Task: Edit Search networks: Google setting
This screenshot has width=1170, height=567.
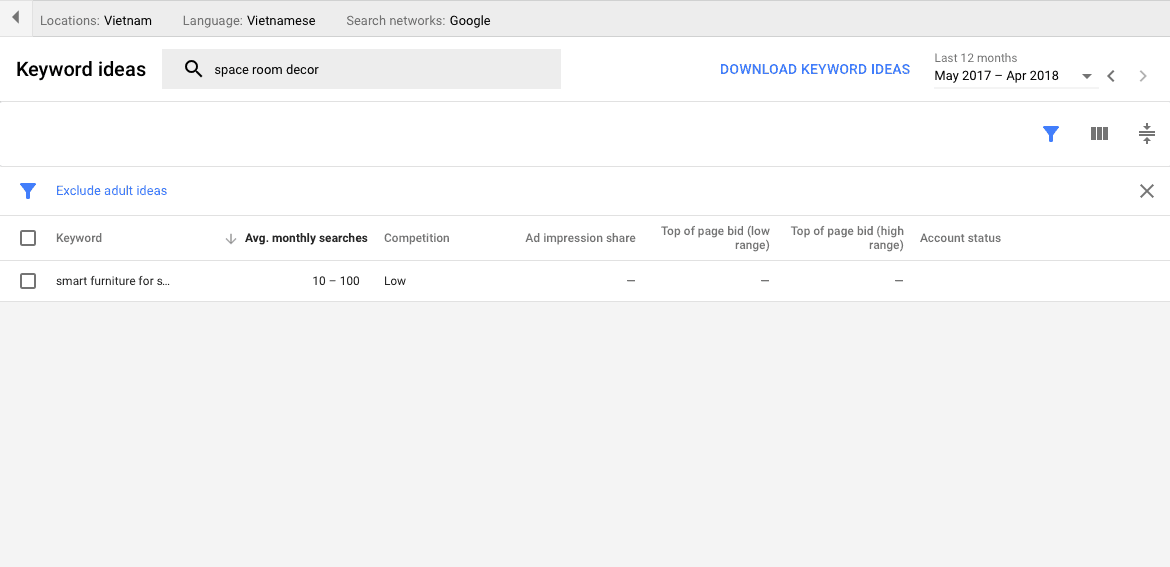Action: 418,20
